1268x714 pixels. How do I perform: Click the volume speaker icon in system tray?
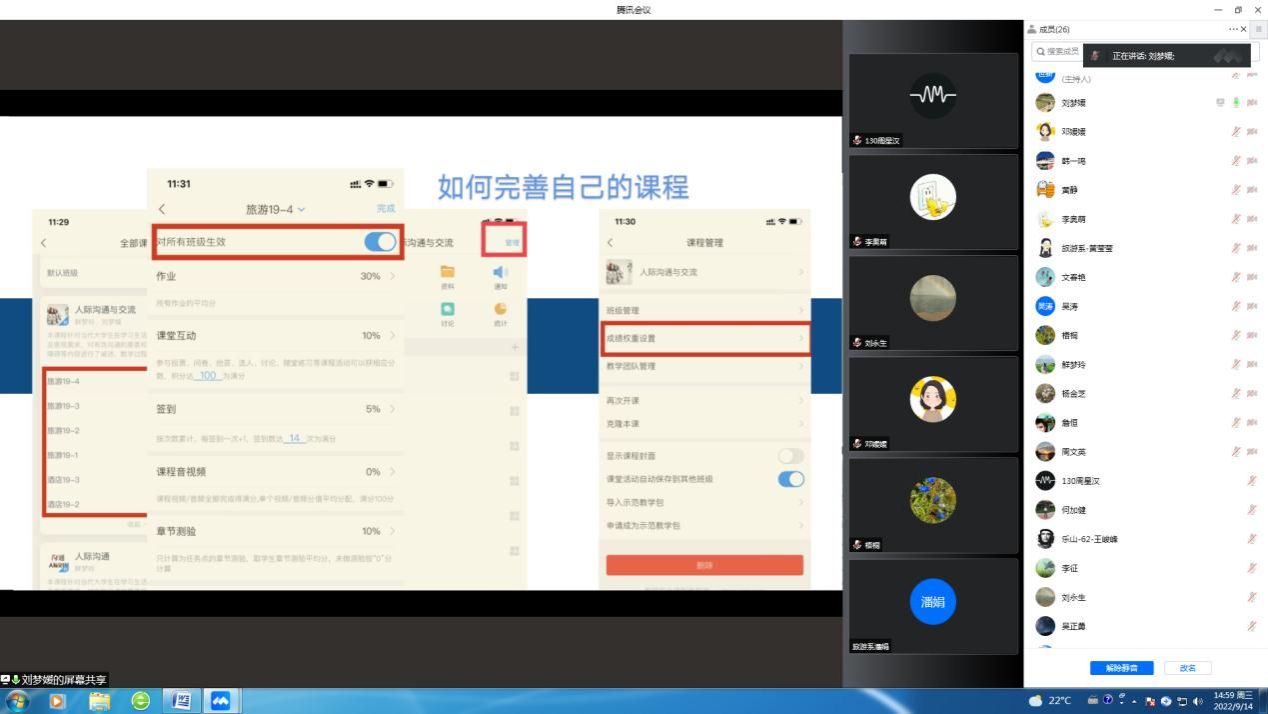point(1198,701)
